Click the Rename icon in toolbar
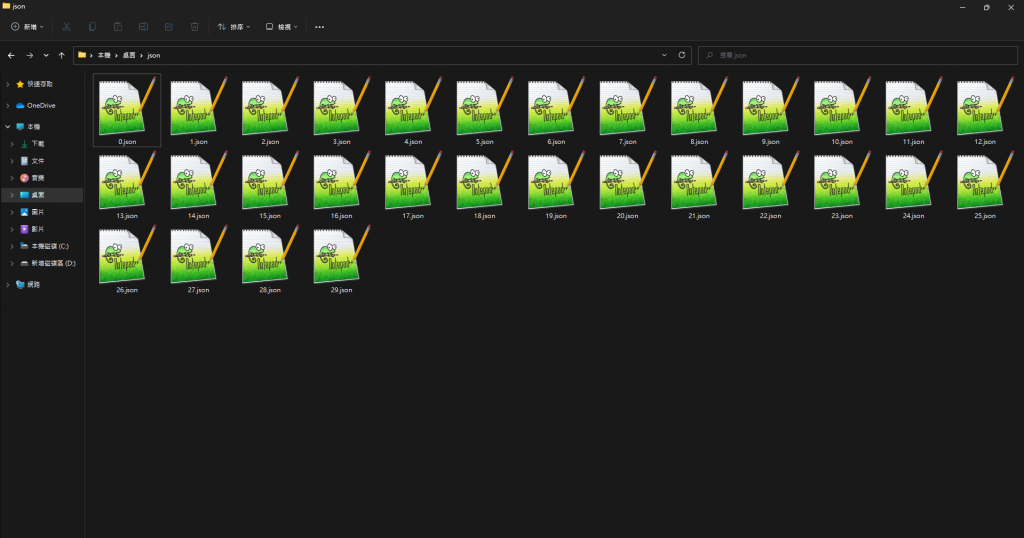The height and width of the screenshot is (538, 1024). click(x=143, y=27)
